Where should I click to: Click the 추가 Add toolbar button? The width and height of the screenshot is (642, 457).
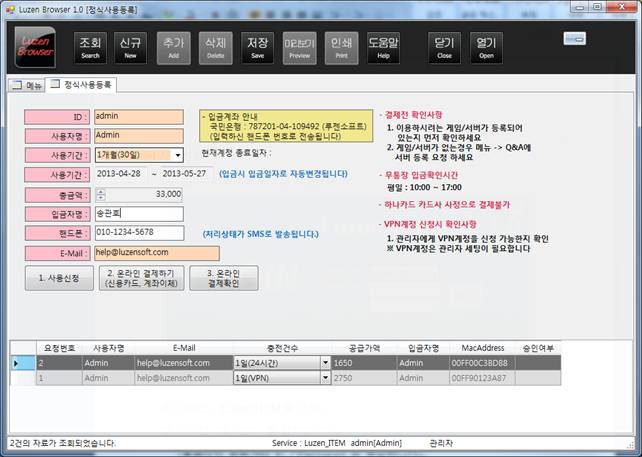173,47
